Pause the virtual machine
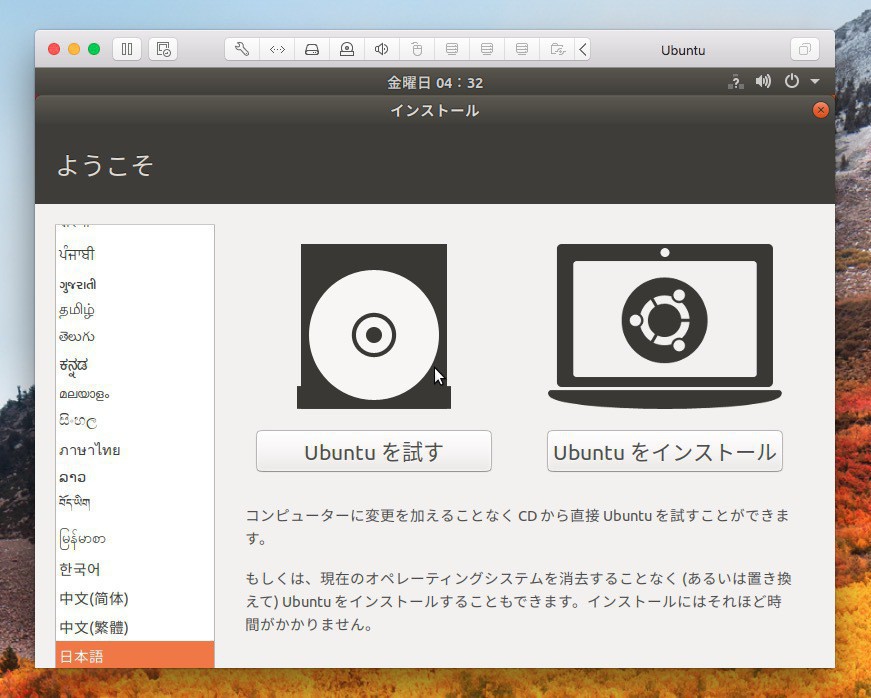This screenshot has width=871, height=698. 127,49
